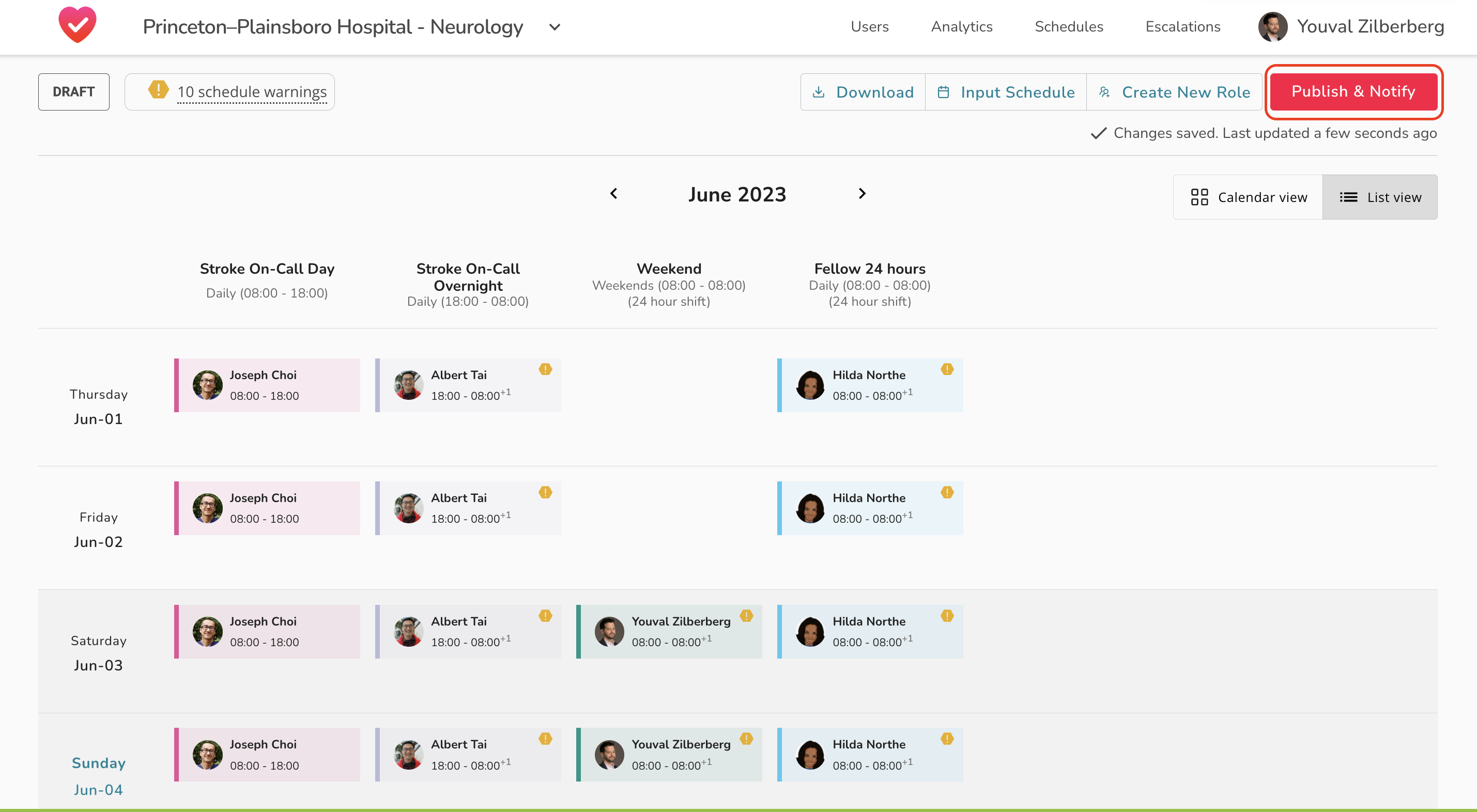Open Albert Tai shift on Sunday Jun-04
The image size is (1477, 812).
point(468,755)
